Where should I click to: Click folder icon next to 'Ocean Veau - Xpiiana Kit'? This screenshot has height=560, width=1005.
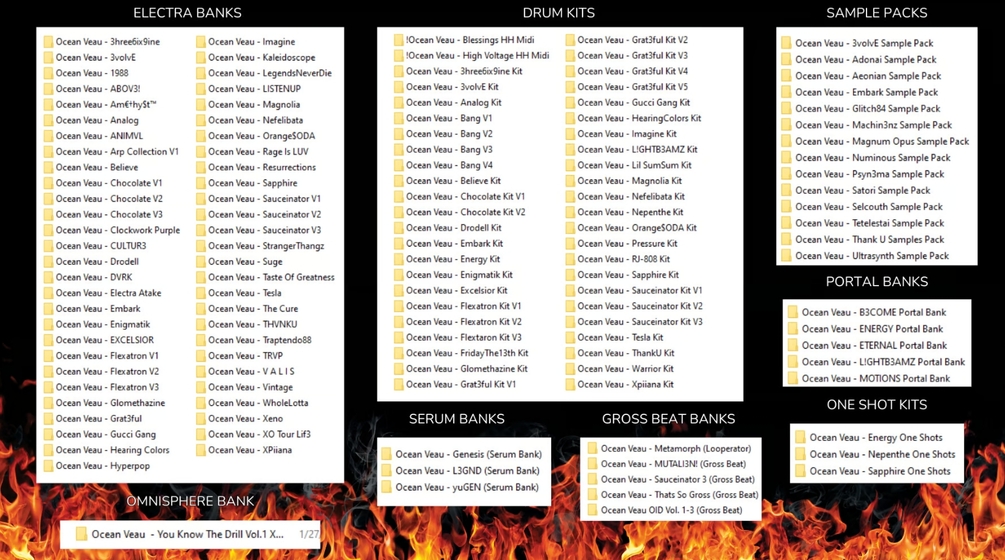(x=570, y=384)
